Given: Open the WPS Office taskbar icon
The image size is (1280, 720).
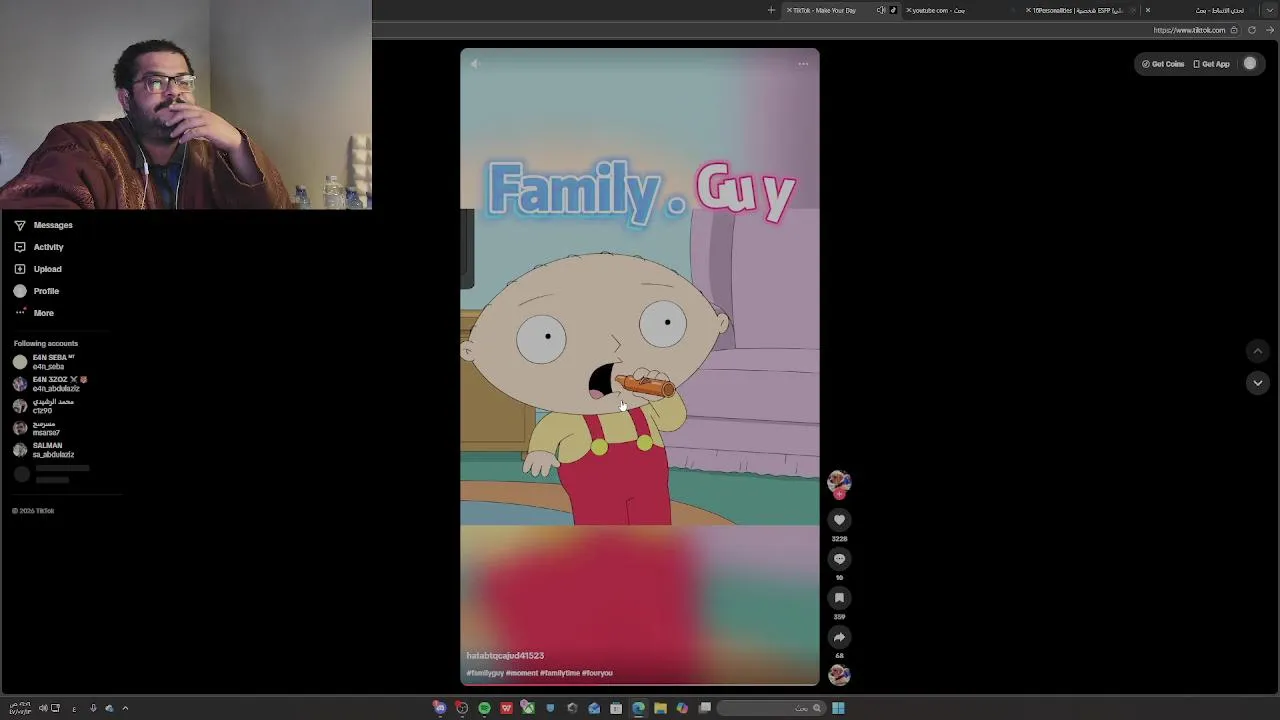Looking at the screenshot, I should [x=506, y=708].
